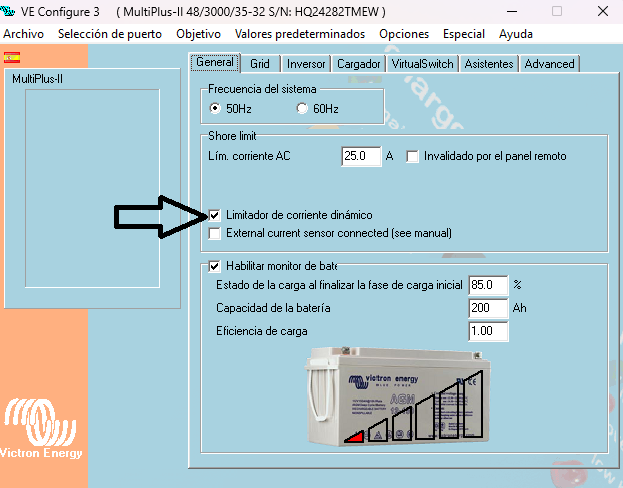Open the Opciones menu

click(x=404, y=34)
